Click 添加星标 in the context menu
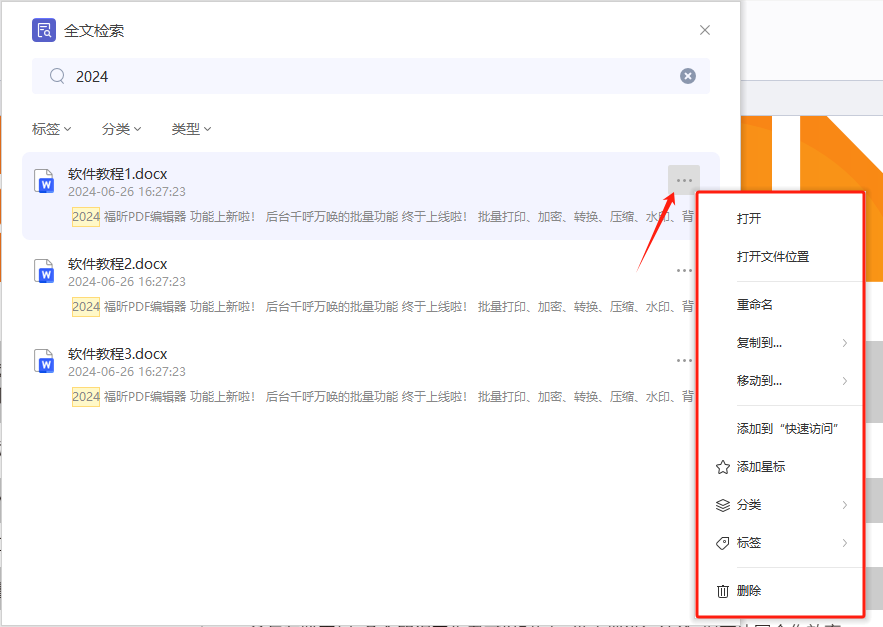 coord(781,467)
